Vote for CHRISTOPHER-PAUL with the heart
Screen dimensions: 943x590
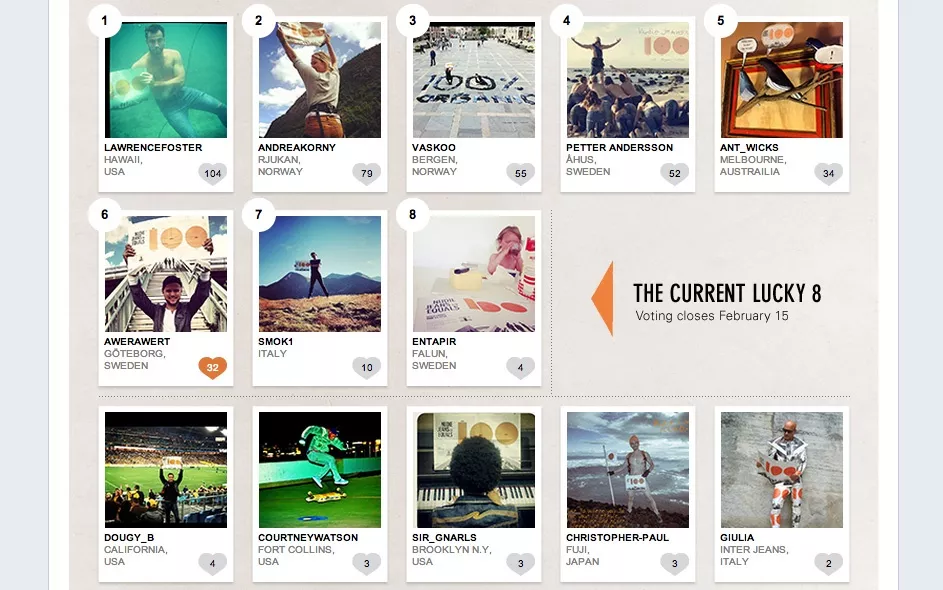[x=675, y=564]
